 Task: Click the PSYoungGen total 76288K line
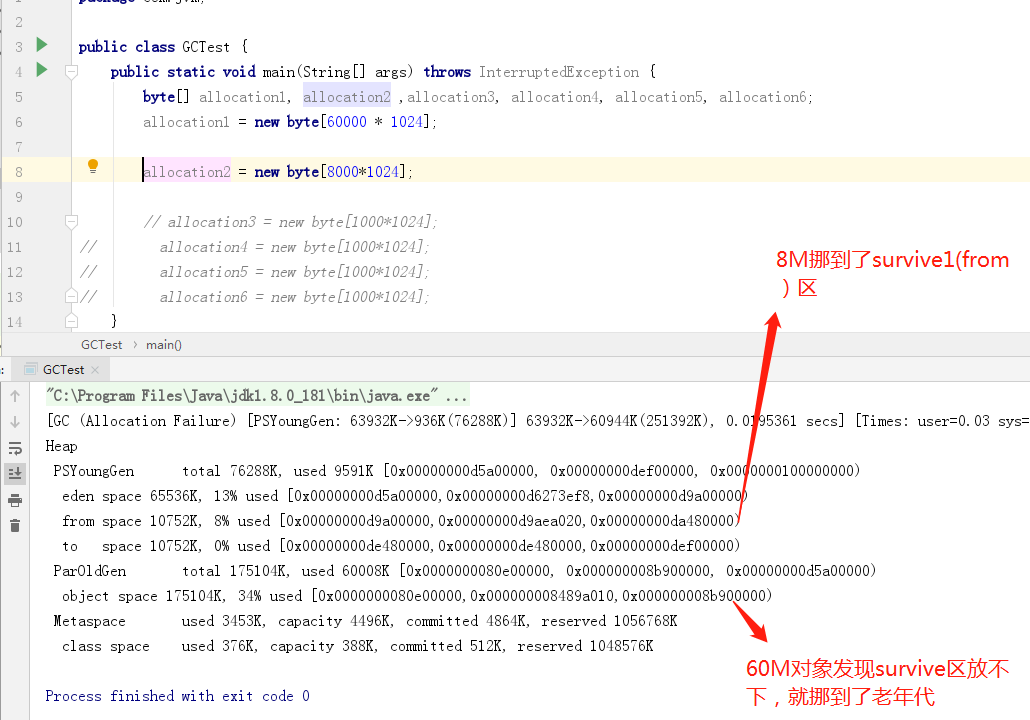pos(456,471)
